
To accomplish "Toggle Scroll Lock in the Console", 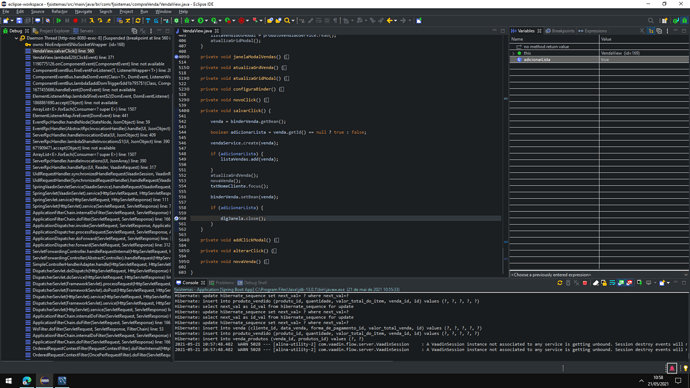I will [x=604, y=283].
